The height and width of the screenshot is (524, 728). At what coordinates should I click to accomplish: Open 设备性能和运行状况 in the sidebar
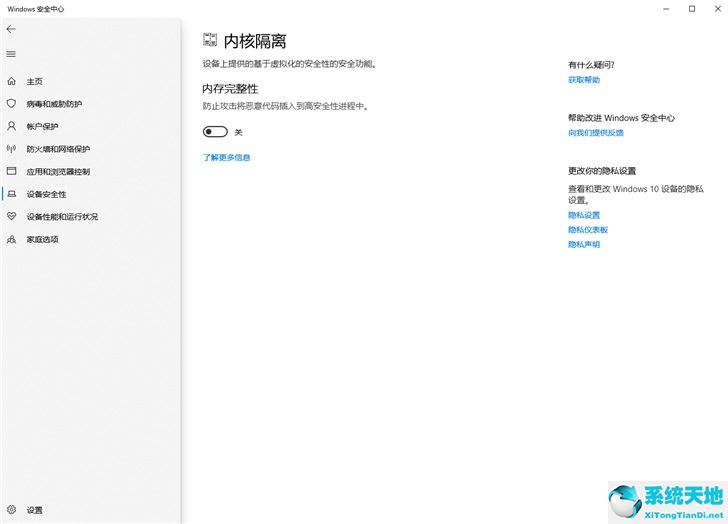(62, 217)
